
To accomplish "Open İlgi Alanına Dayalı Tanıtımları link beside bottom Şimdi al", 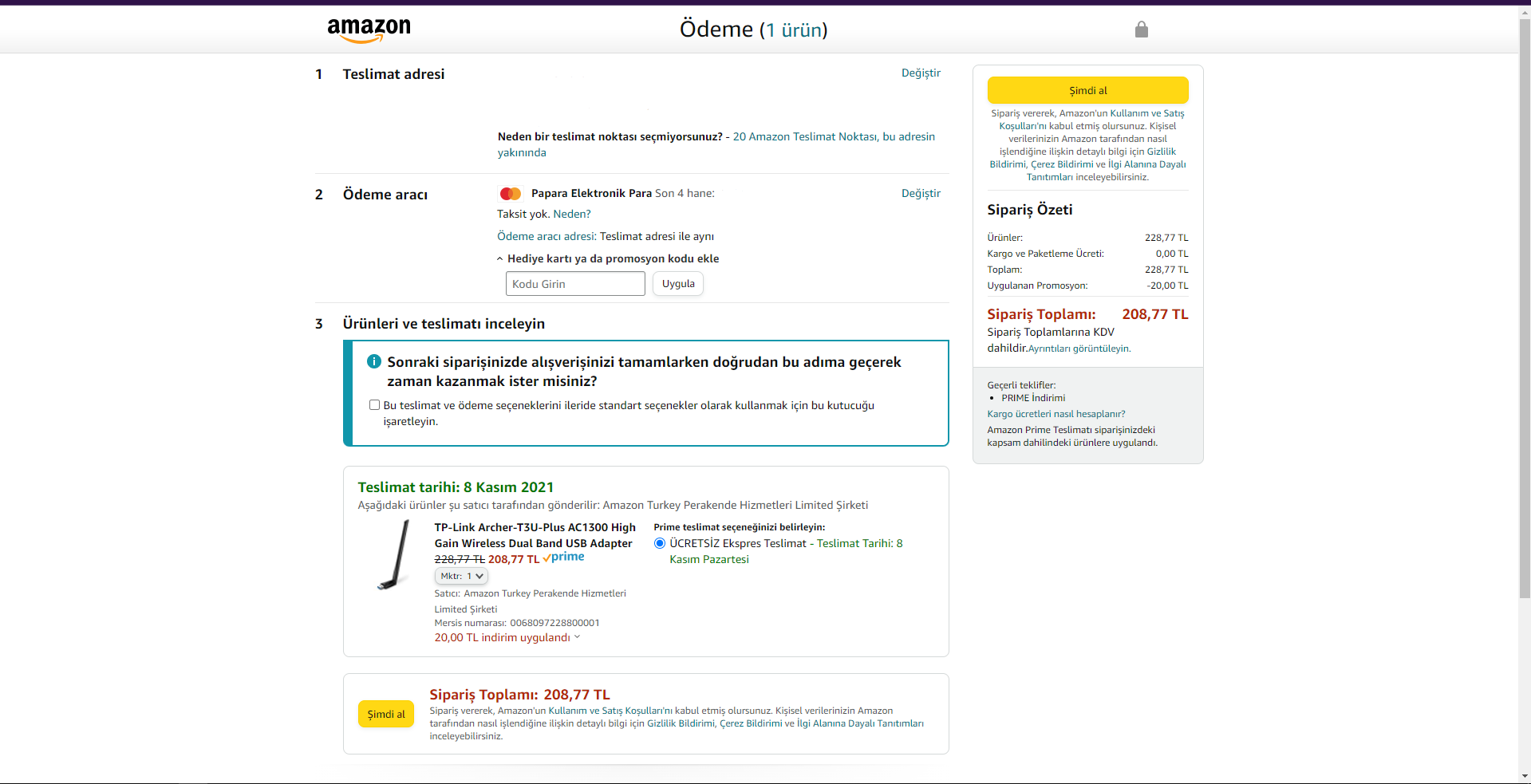I will point(860,723).
